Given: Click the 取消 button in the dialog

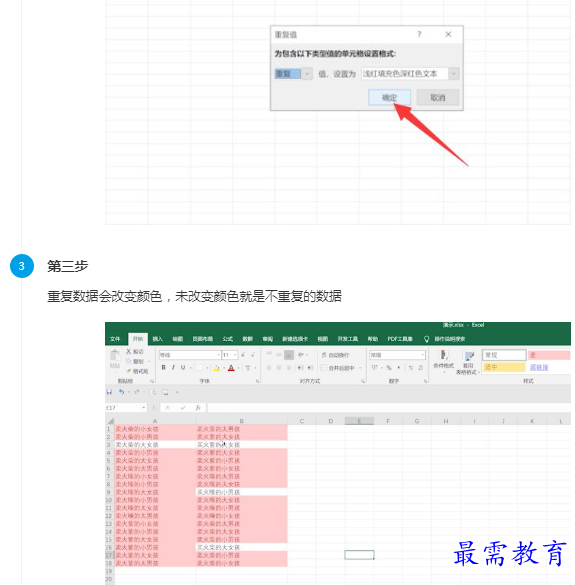Looking at the screenshot, I should coord(438,98).
